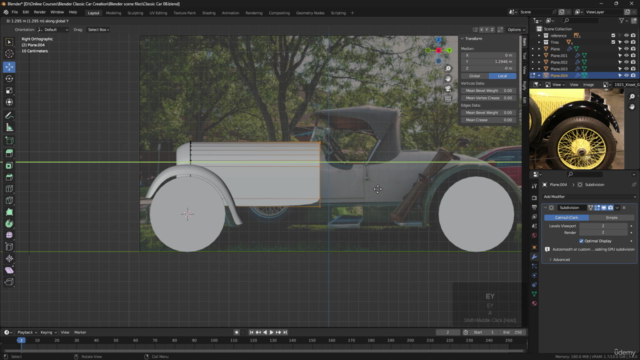Select the Bevel tool
The height and width of the screenshot is (360, 640).
coord(9,177)
